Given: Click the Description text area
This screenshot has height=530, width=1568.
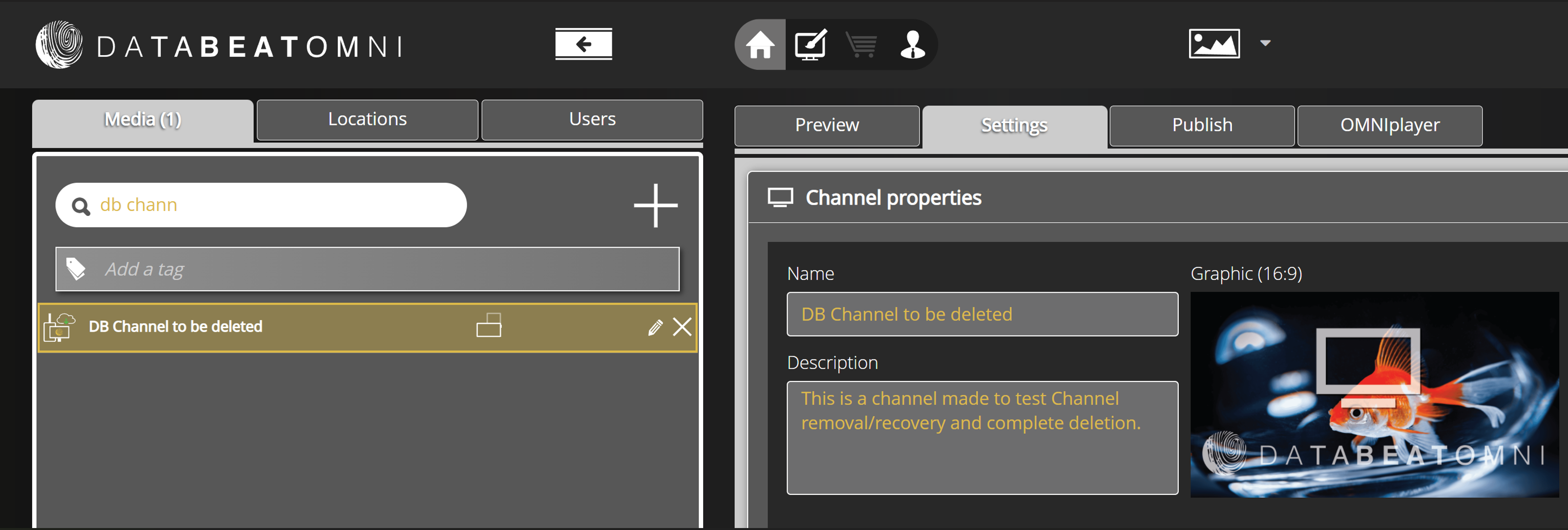Looking at the screenshot, I should pos(983,438).
